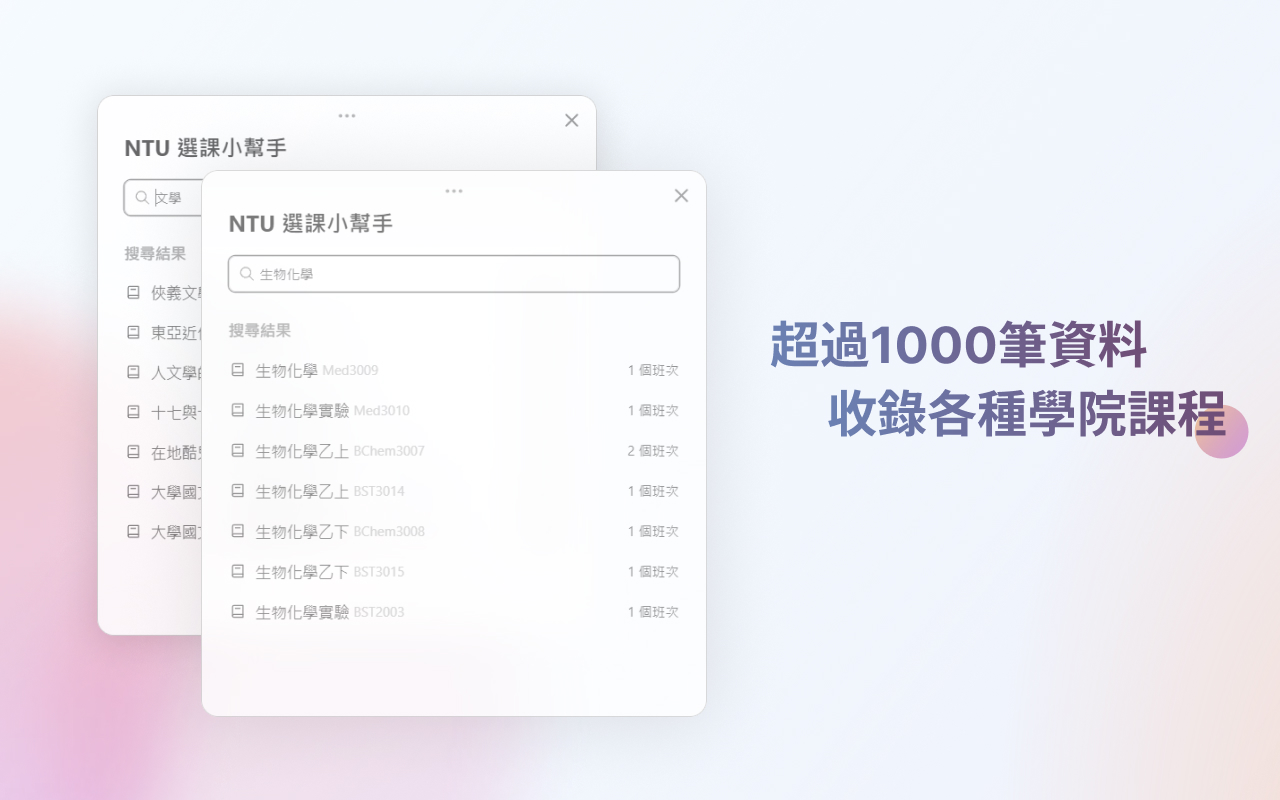This screenshot has width=1280, height=800.
Task: Expand the 1 個班次 entry for Med3009
Action: point(653,369)
